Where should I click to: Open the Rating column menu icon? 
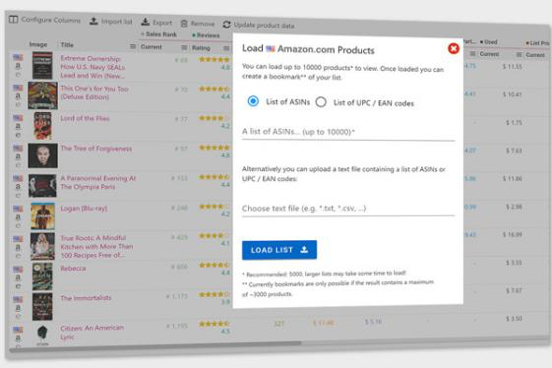pyautogui.click(x=226, y=48)
